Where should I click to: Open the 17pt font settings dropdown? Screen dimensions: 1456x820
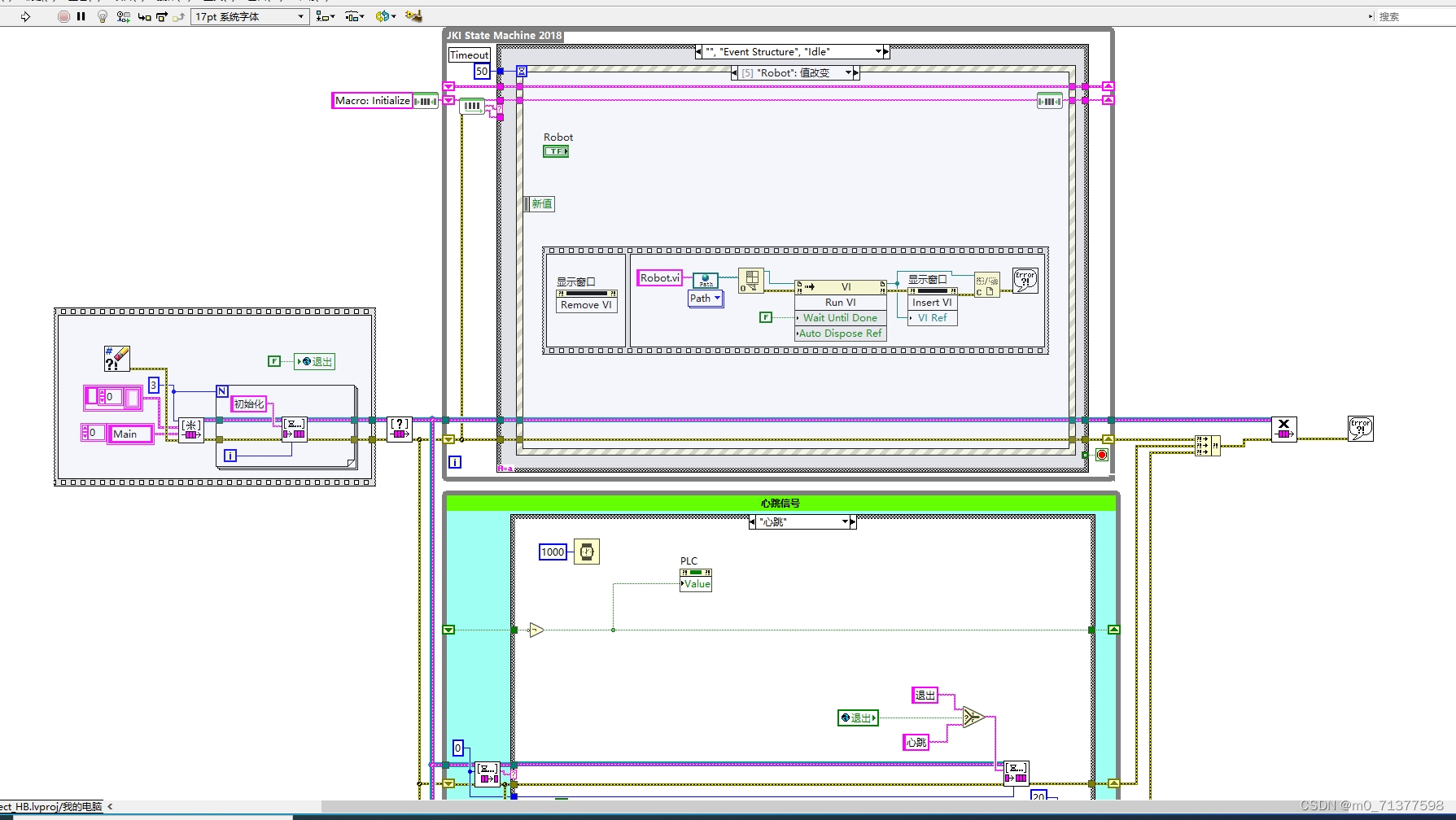click(x=250, y=16)
